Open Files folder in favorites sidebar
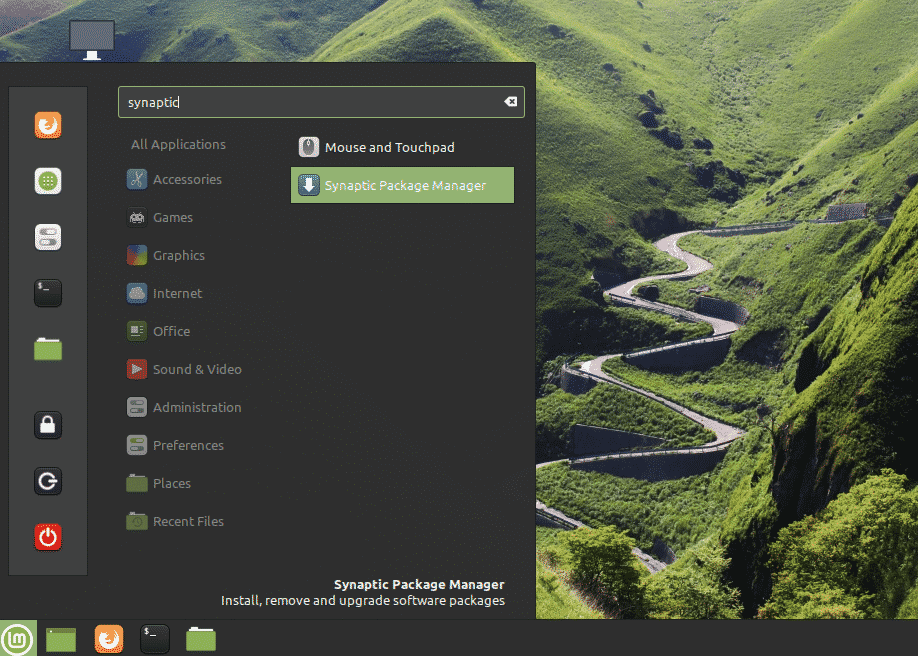Image resolution: width=918 pixels, height=656 pixels. [x=48, y=348]
